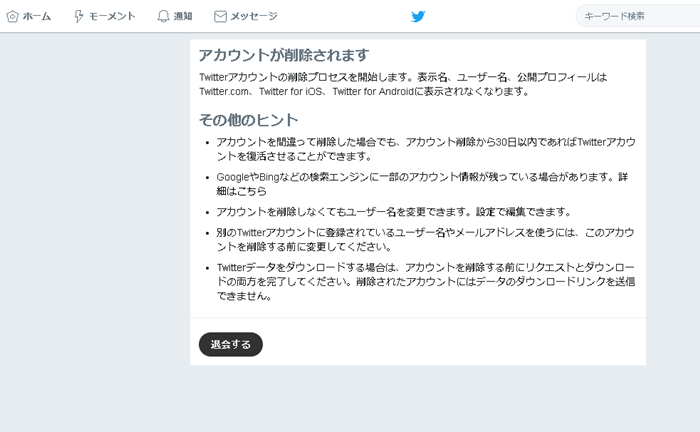Open the 詳細はこちら link

(422, 184)
